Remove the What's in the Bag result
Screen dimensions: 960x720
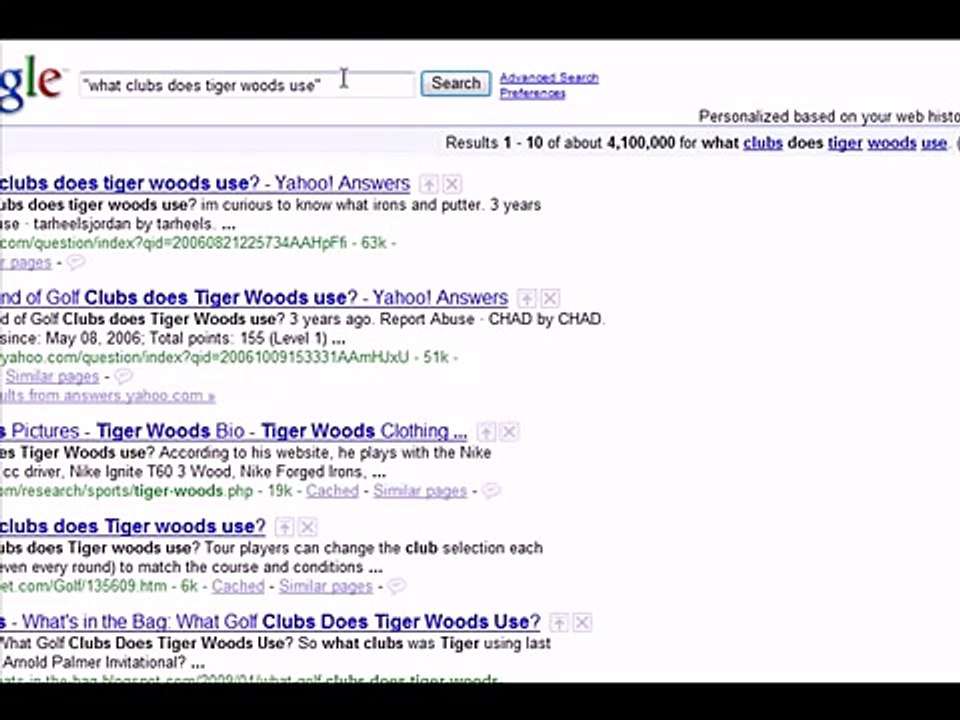pos(582,623)
